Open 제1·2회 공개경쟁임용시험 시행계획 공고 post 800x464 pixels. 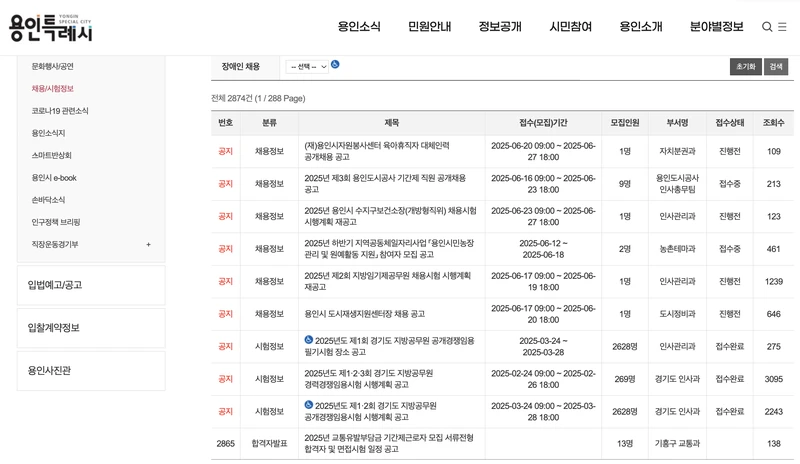pos(370,411)
